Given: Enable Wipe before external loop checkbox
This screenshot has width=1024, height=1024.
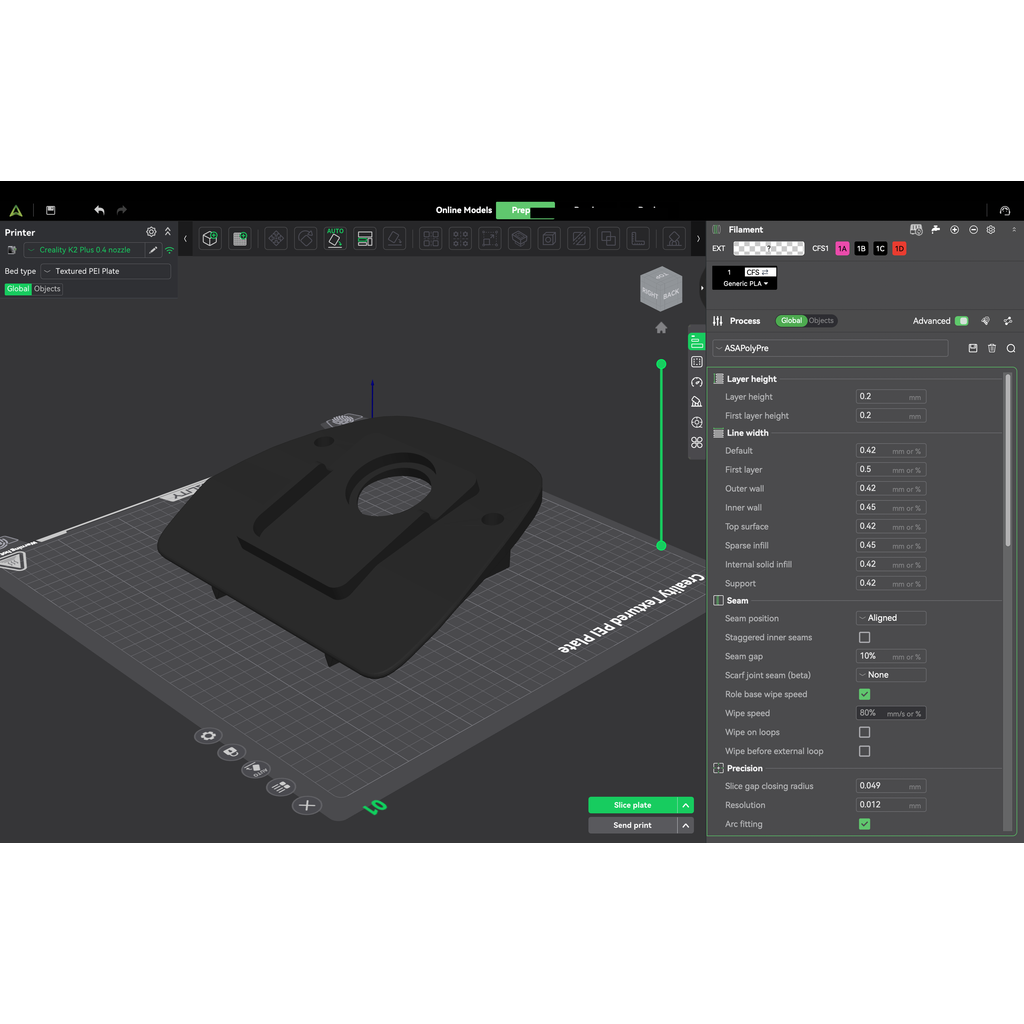Looking at the screenshot, I should point(864,751).
